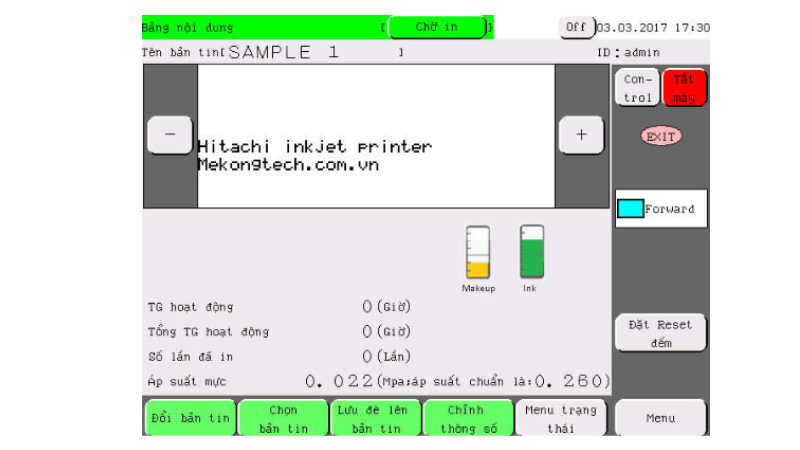
Task: Tap the plus button beside the print preview
Action: pos(581,135)
